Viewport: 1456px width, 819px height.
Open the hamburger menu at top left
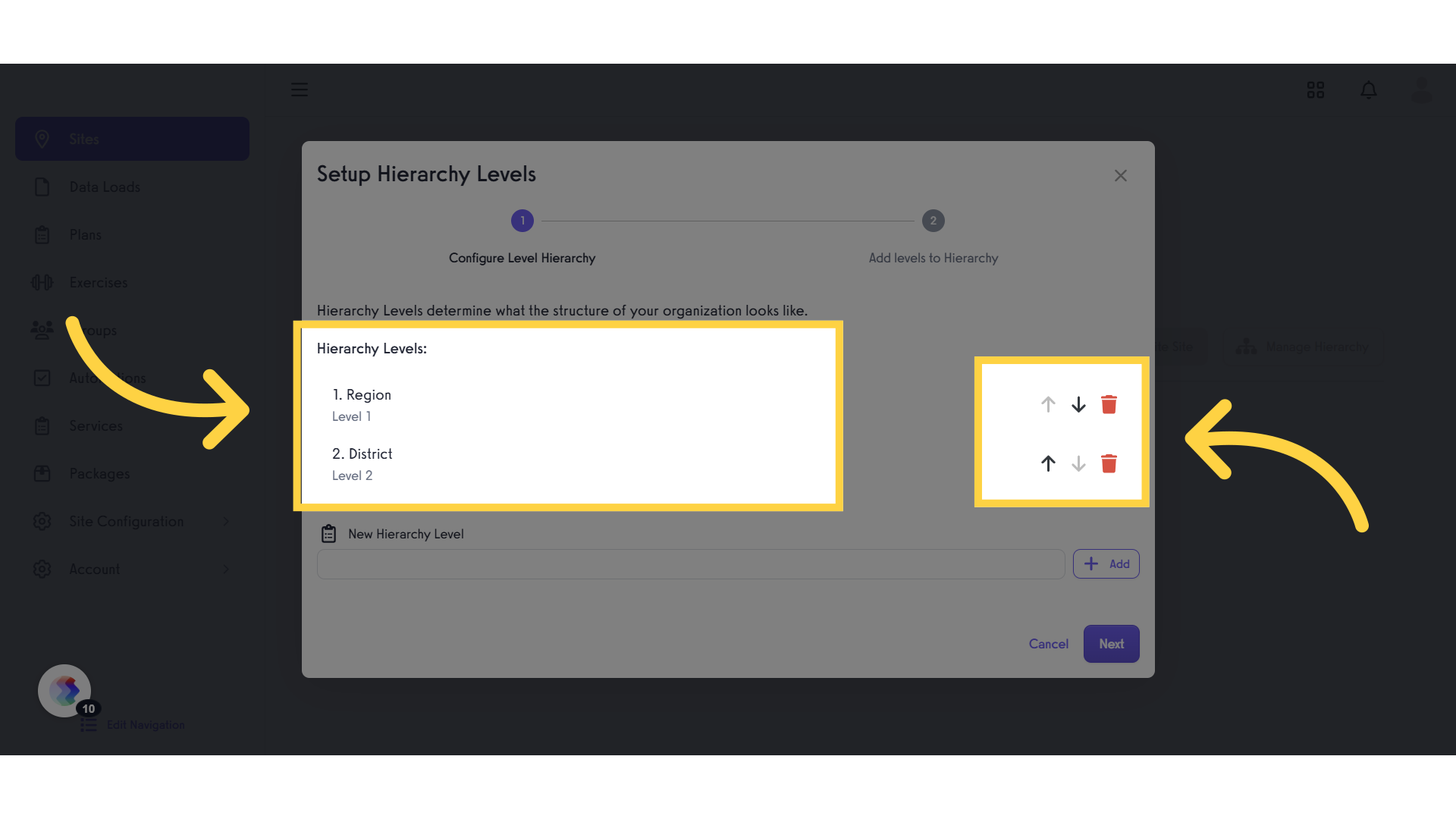299,89
